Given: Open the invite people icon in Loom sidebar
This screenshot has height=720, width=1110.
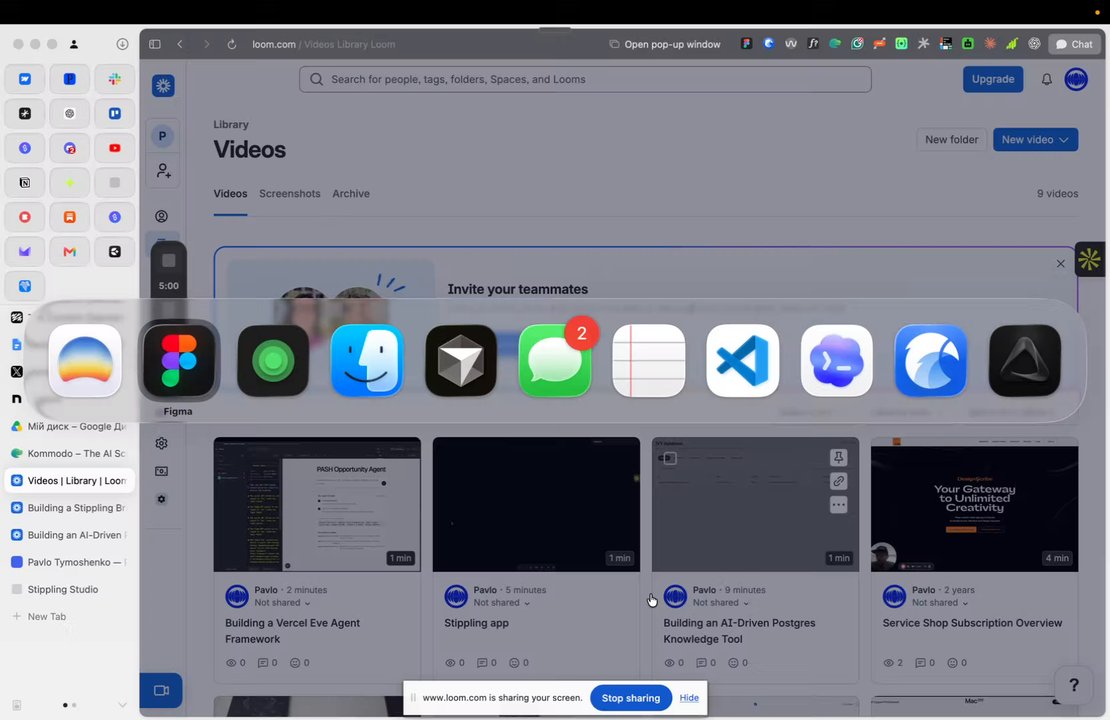Looking at the screenshot, I should [x=163, y=171].
